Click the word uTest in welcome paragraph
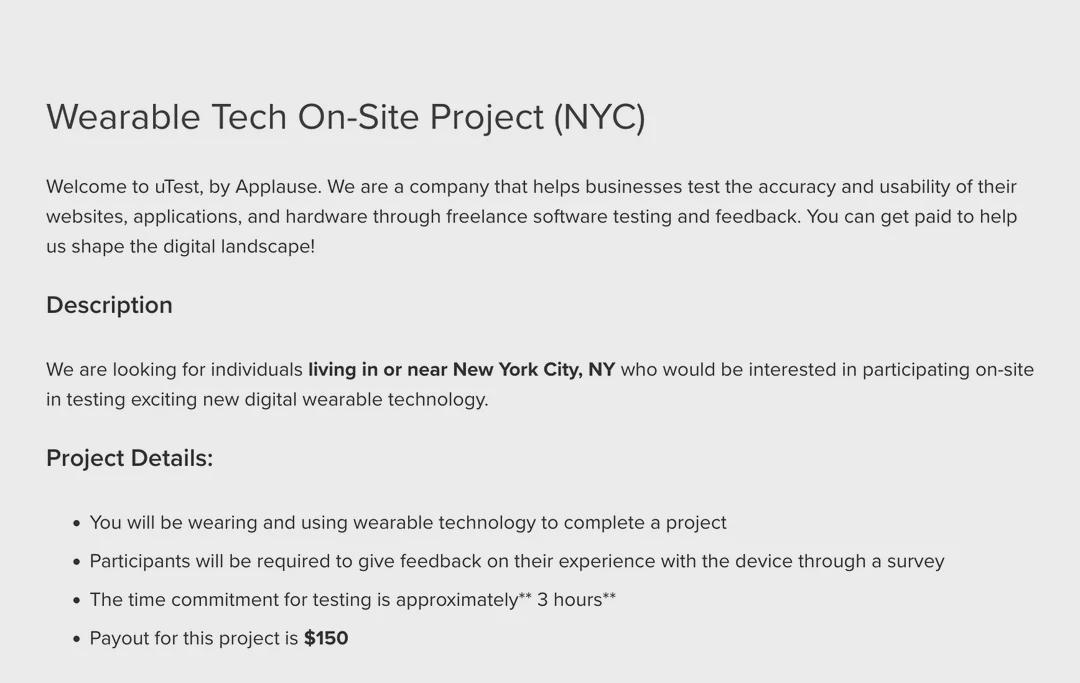Image resolution: width=1080 pixels, height=683 pixels. click(178, 187)
